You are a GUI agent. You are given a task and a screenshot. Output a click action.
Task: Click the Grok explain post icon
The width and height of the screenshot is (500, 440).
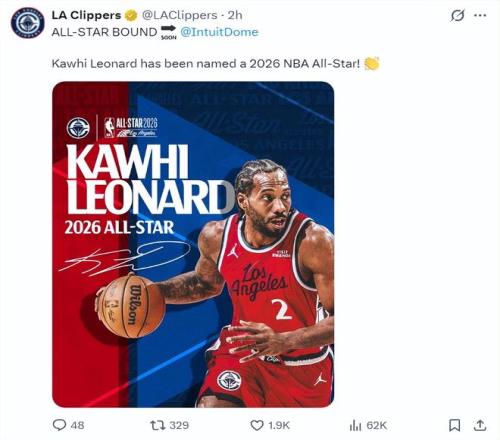(x=457, y=15)
